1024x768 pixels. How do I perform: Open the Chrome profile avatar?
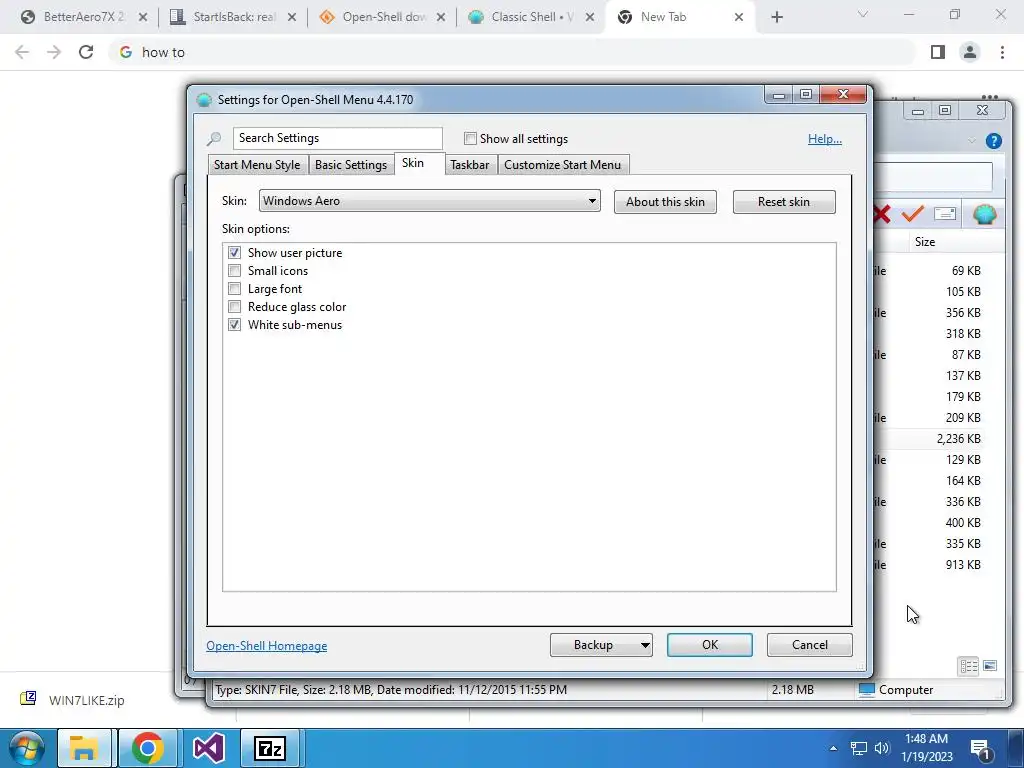[x=970, y=52]
